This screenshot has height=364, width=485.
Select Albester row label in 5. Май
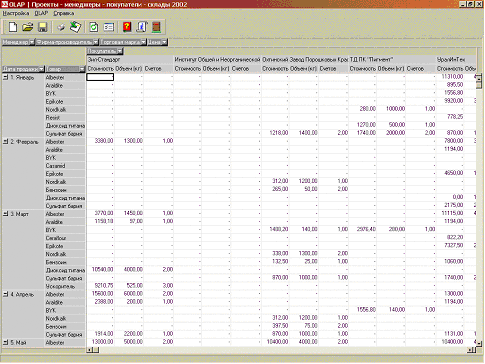(x=65, y=342)
